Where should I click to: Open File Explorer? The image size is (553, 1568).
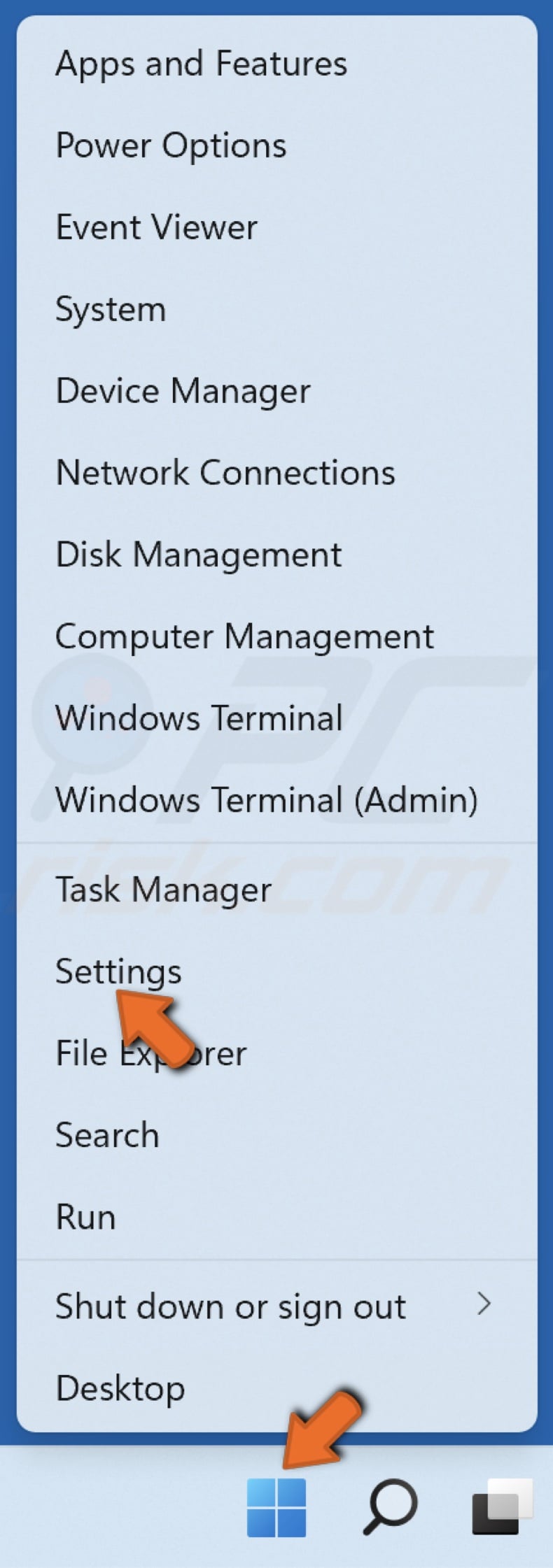coord(150,1053)
